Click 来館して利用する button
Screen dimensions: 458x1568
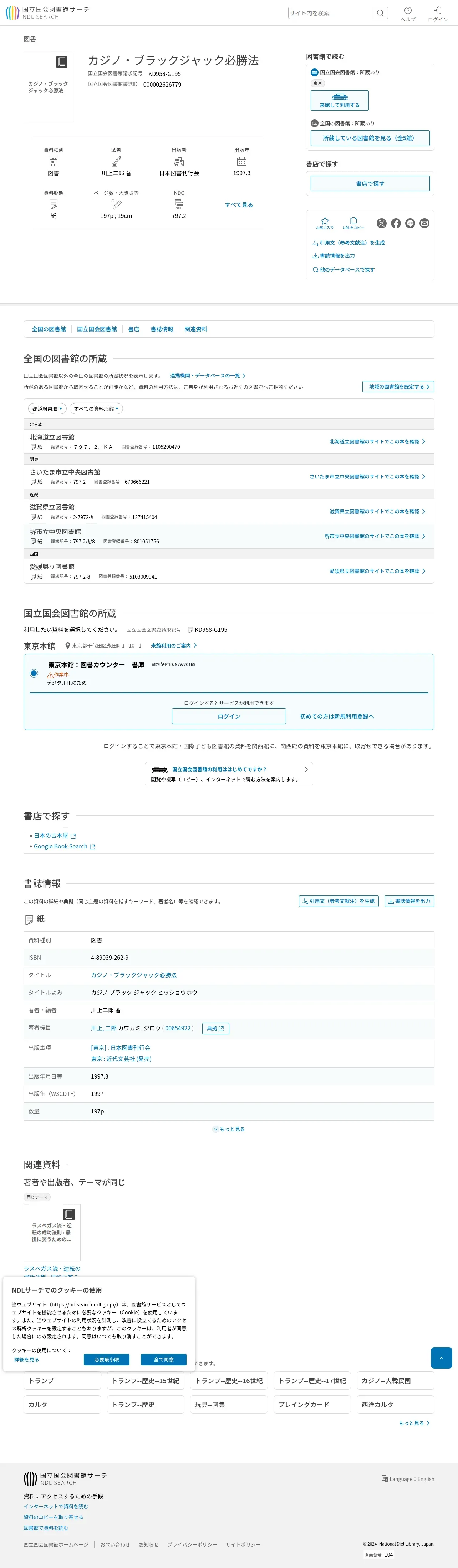click(x=339, y=101)
